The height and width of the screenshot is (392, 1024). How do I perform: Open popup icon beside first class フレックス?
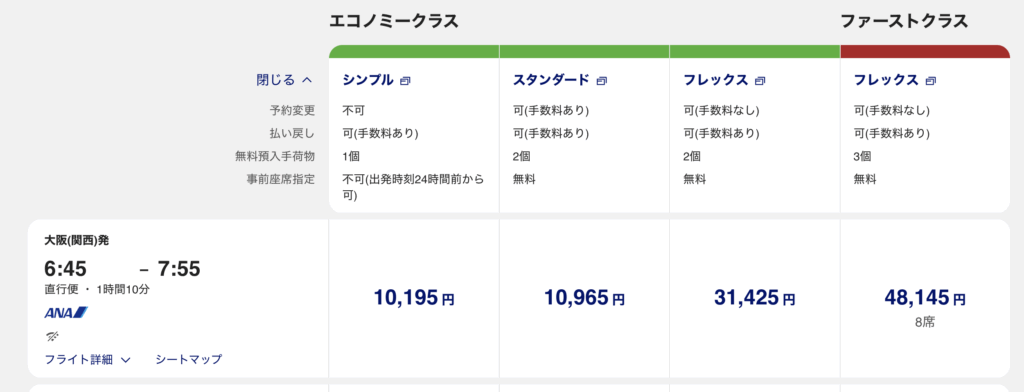coord(931,81)
